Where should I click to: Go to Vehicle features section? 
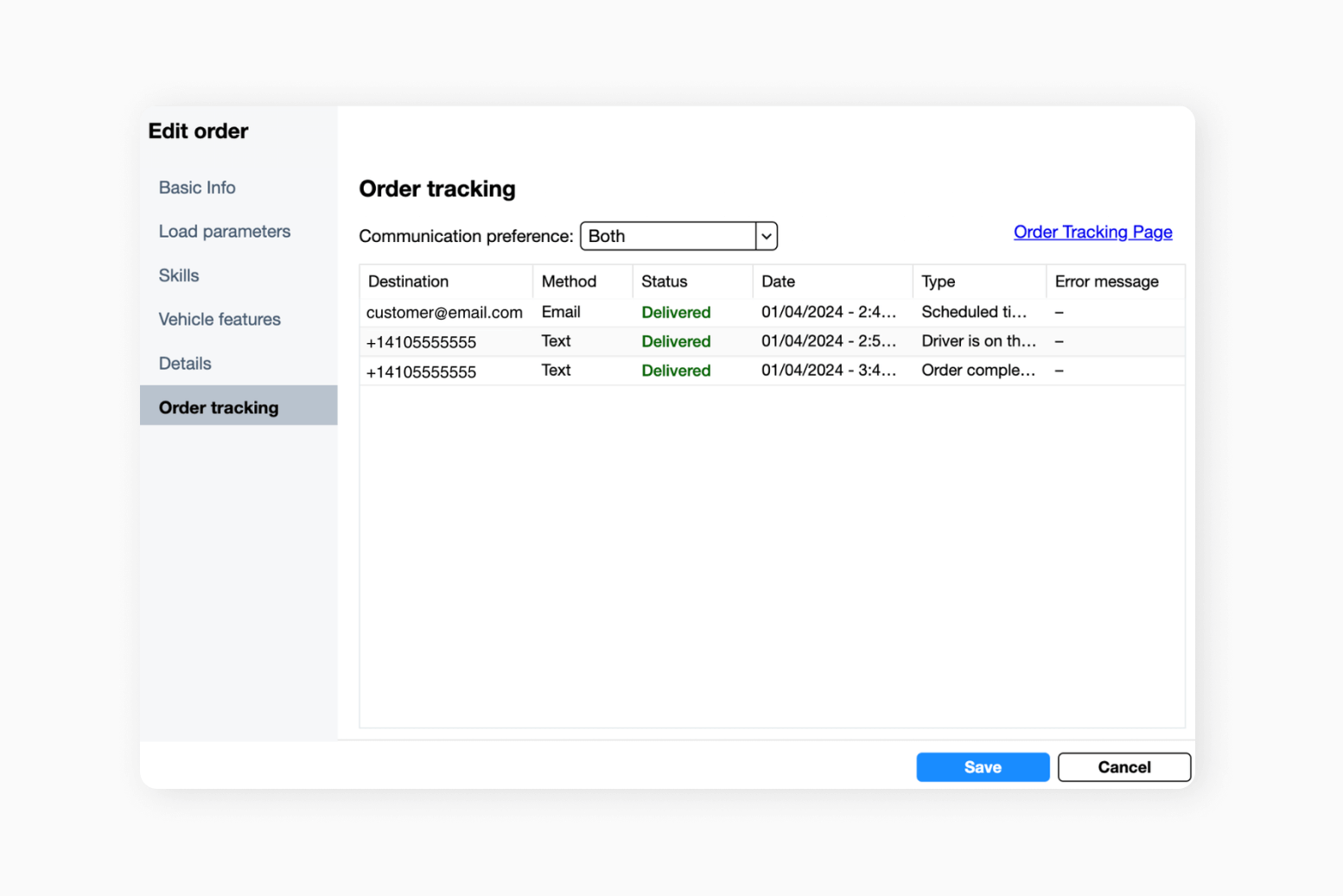pos(219,319)
